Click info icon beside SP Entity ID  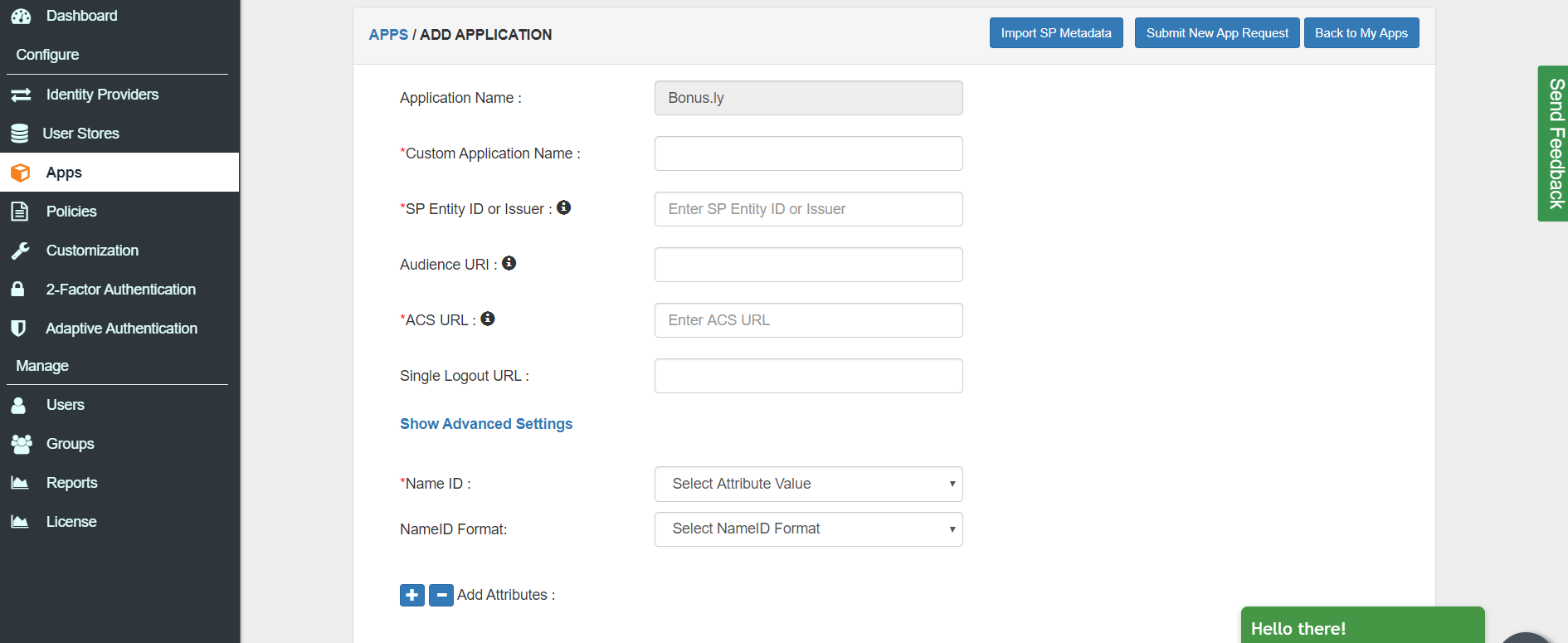(564, 207)
